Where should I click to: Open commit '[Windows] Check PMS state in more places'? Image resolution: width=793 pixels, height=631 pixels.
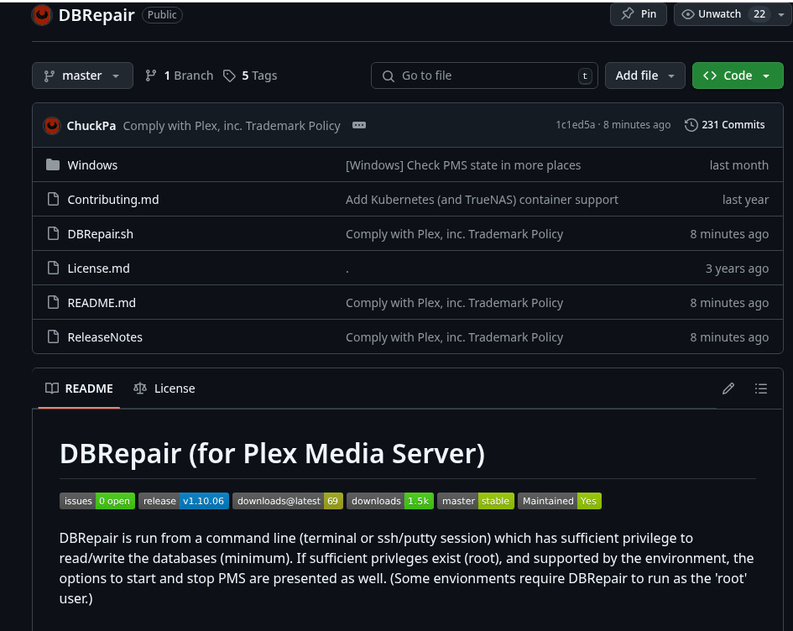click(463, 165)
